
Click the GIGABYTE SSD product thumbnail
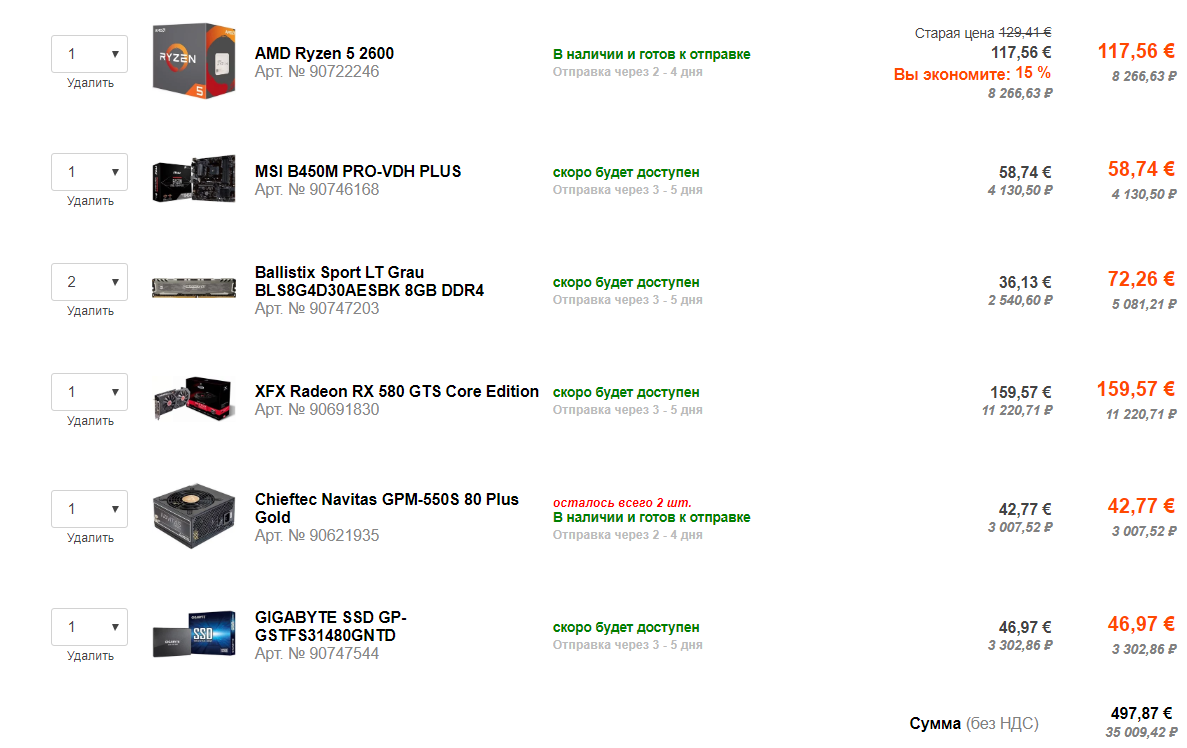[194, 635]
